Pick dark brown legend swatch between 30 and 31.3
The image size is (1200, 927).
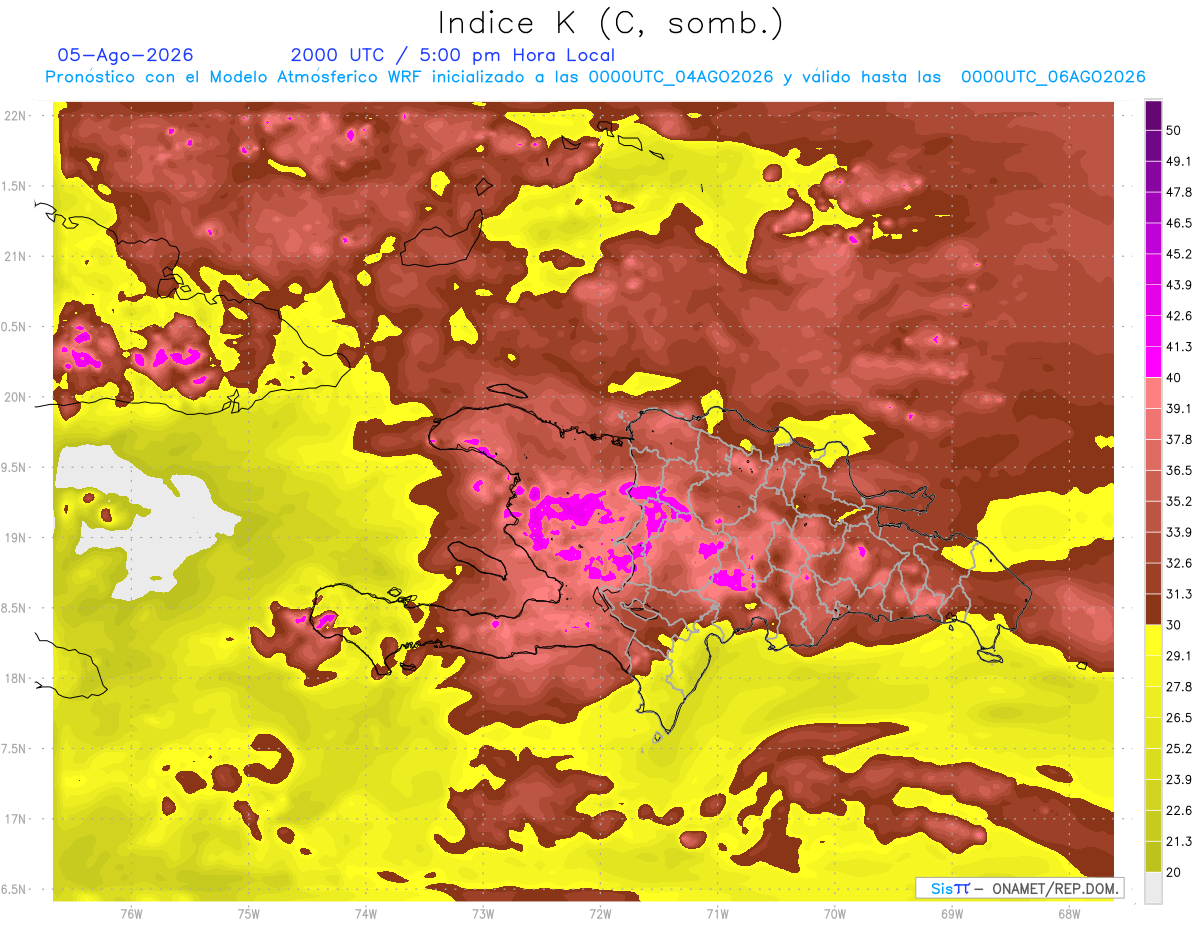pyautogui.click(x=1153, y=609)
